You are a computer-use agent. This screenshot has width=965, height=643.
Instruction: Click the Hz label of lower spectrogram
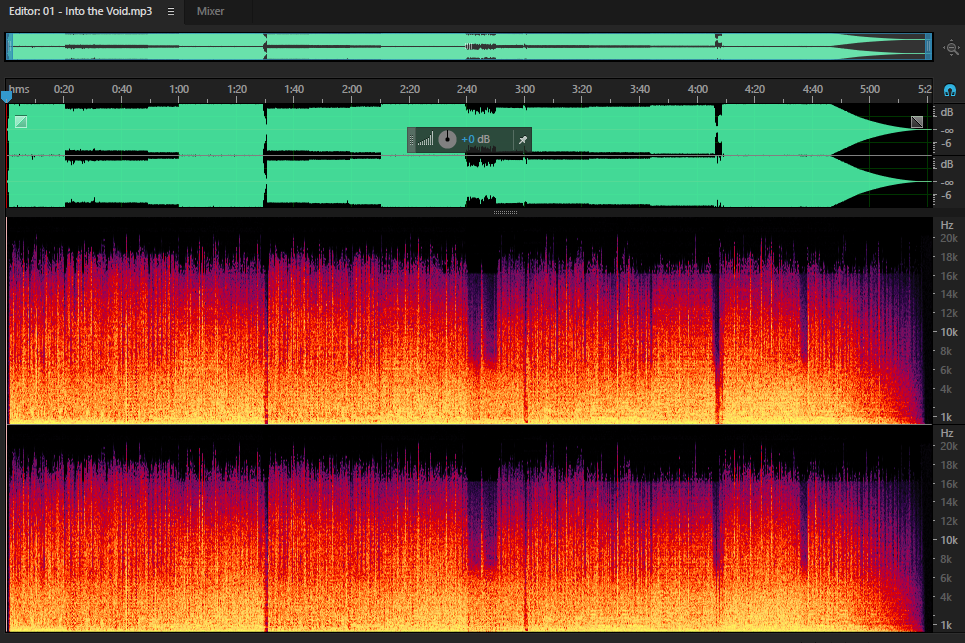click(947, 433)
